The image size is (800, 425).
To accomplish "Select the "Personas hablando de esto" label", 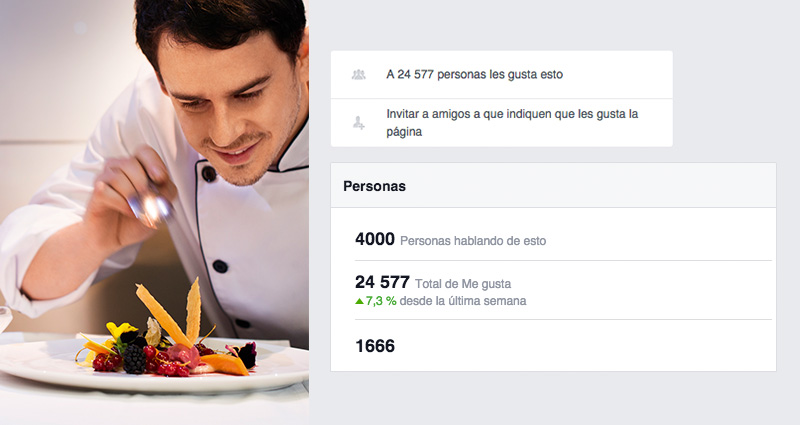I will (473, 241).
